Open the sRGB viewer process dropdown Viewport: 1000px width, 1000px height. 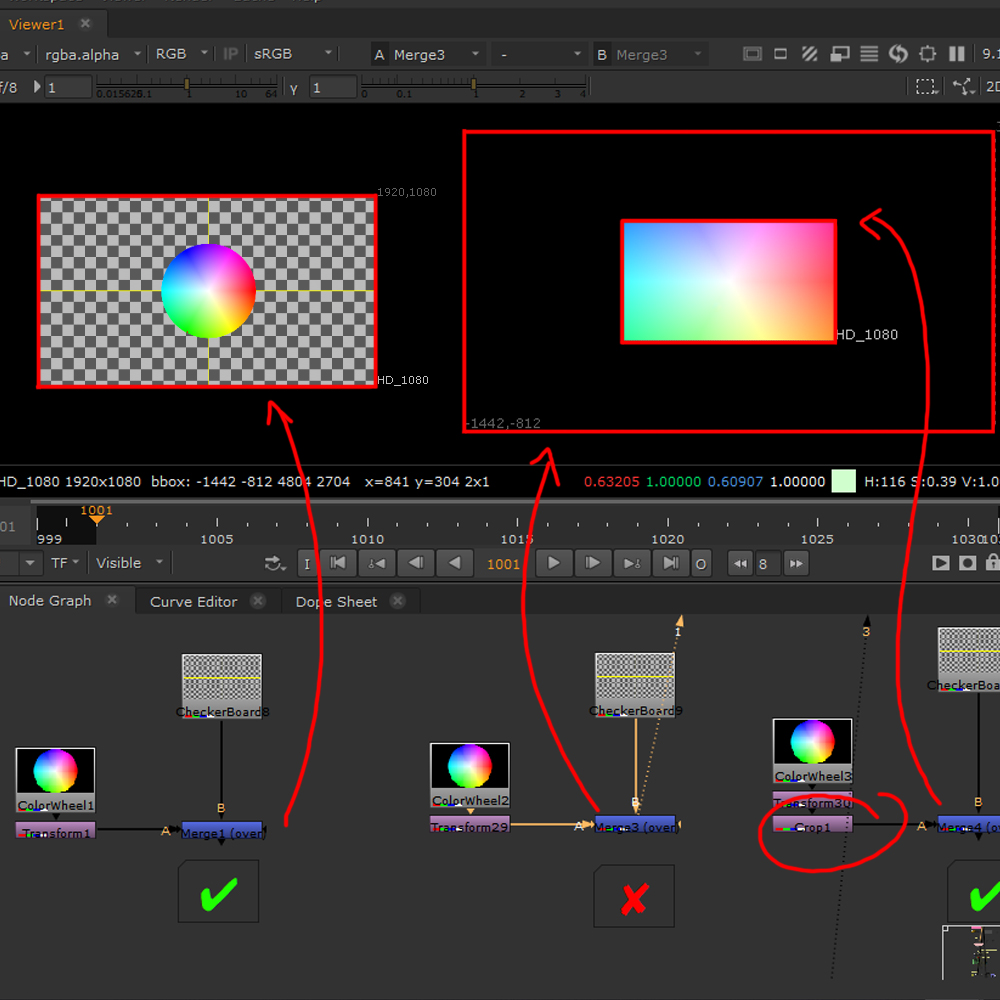(293, 54)
